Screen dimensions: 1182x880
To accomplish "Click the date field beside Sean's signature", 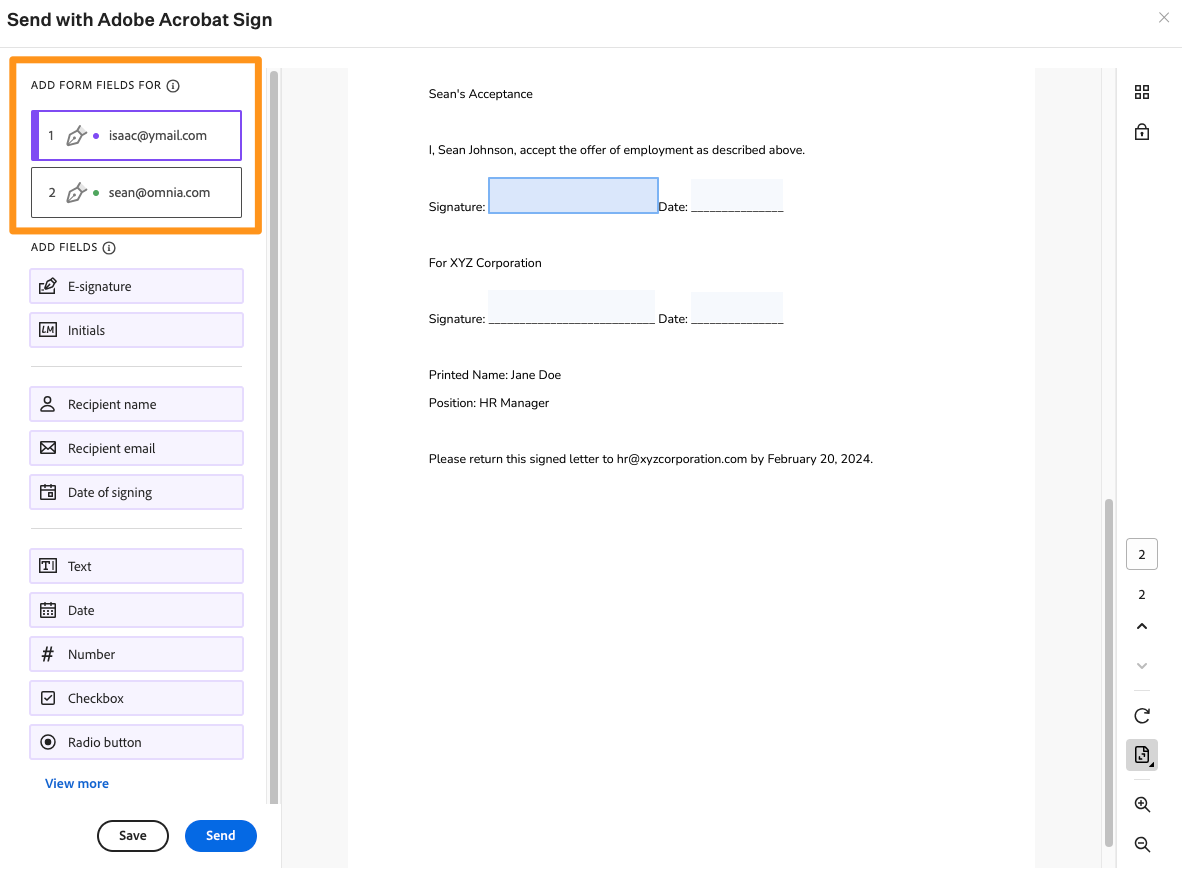I will coord(736,195).
